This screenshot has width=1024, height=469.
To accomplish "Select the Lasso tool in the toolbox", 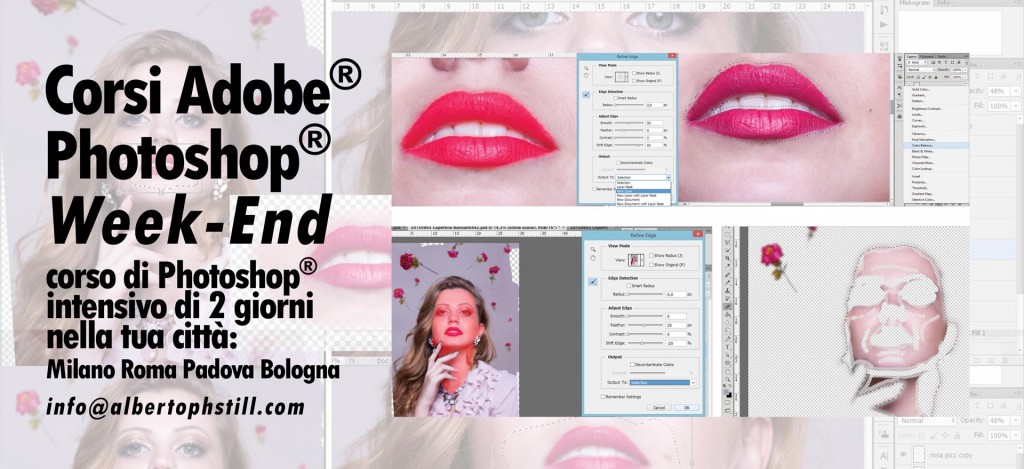I will [x=728, y=242].
